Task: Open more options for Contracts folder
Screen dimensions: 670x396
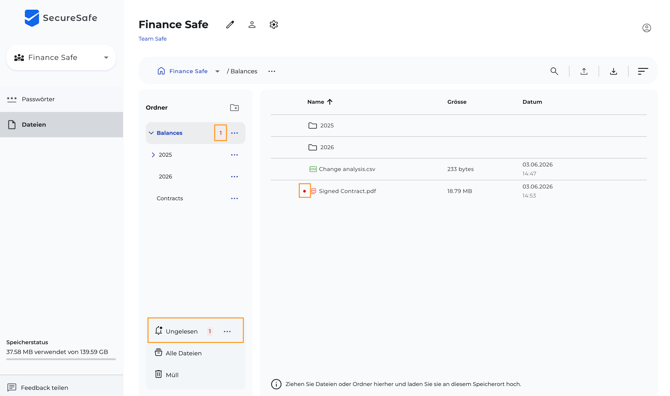Action: click(235, 199)
